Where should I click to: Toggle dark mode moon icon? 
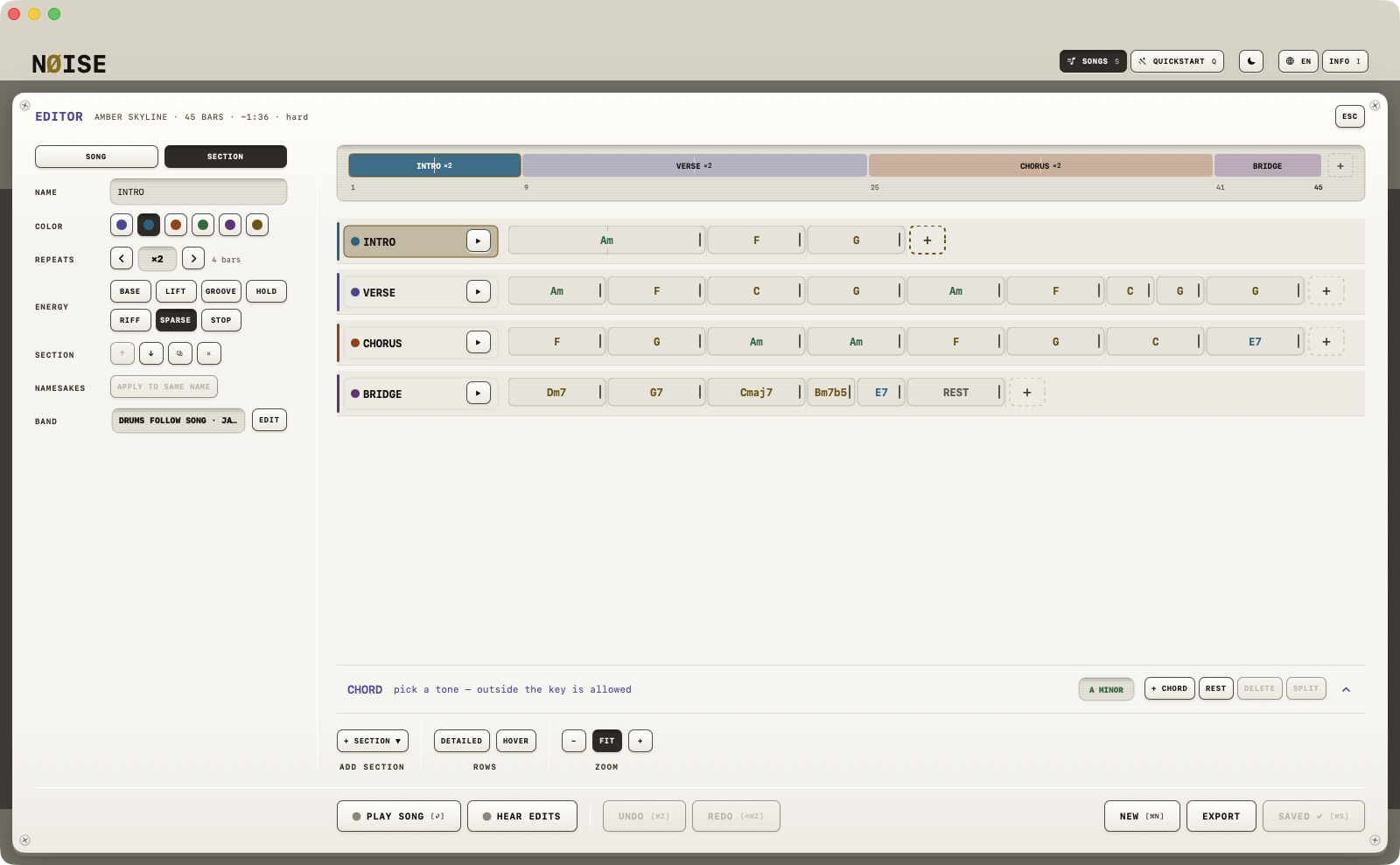pyautogui.click(x=1251, y=61)
